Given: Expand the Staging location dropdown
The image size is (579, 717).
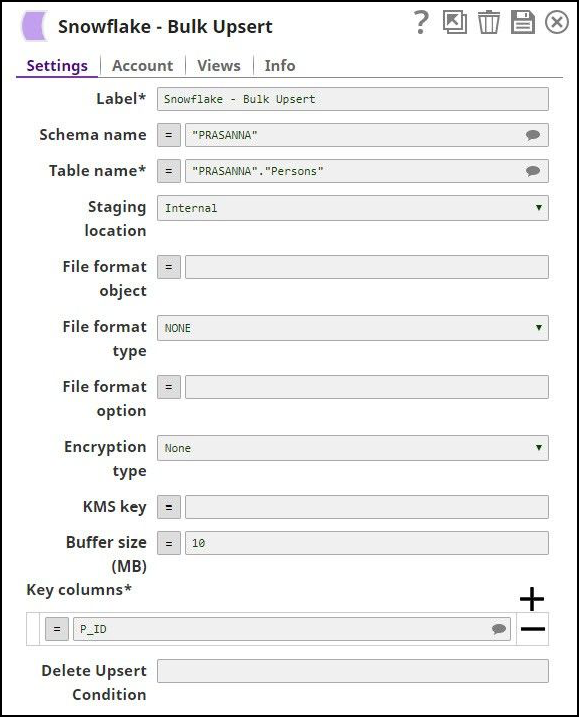Looking at the screenshot, I should (353, 208).
